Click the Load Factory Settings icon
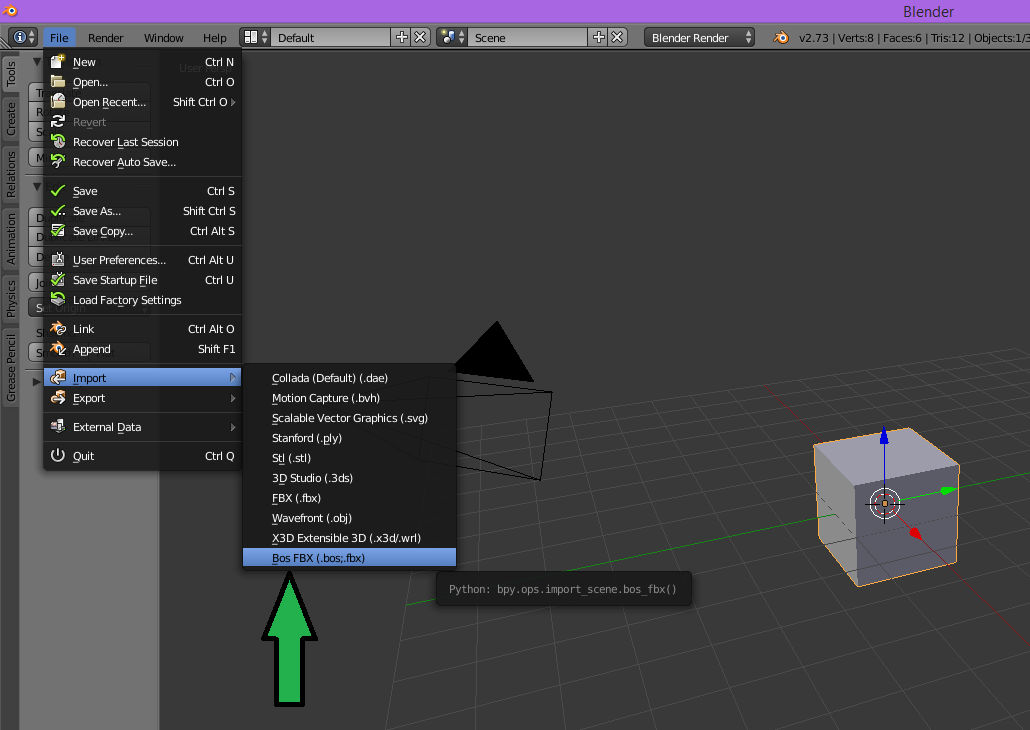Image resolution: width=1030 pixels, height=730 pixels. click(58, 300)
